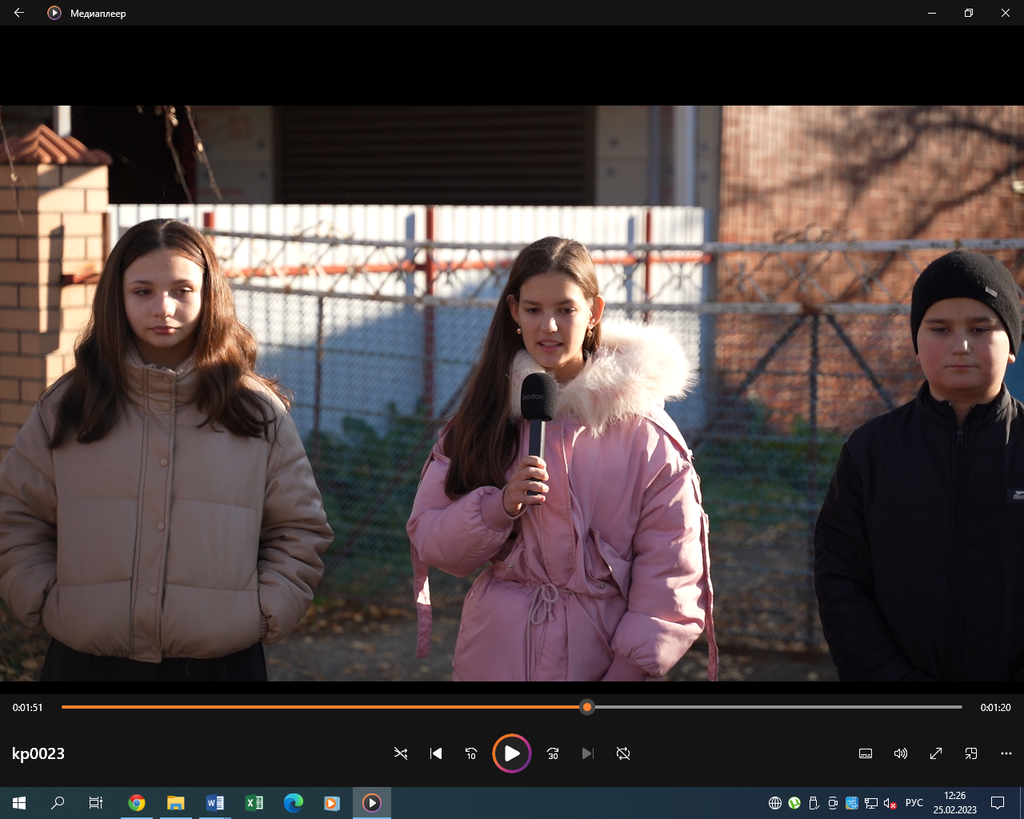Skip back 10 seconds
This screenshot has height=819, width=1024.
tap(471, 753)
